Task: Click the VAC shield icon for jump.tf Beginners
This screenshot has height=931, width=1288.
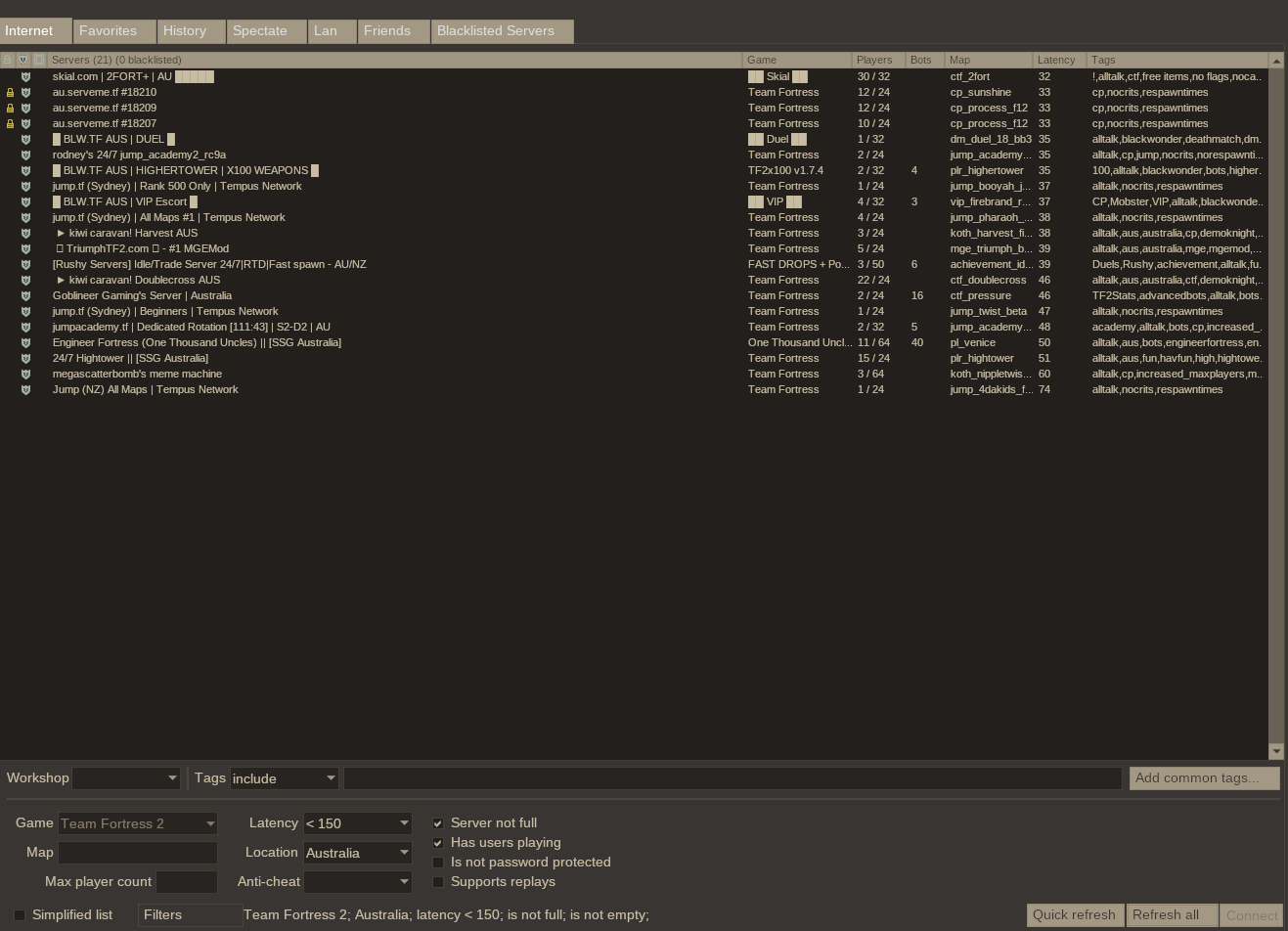Action: pyautogui.click(x=26, y=311)
